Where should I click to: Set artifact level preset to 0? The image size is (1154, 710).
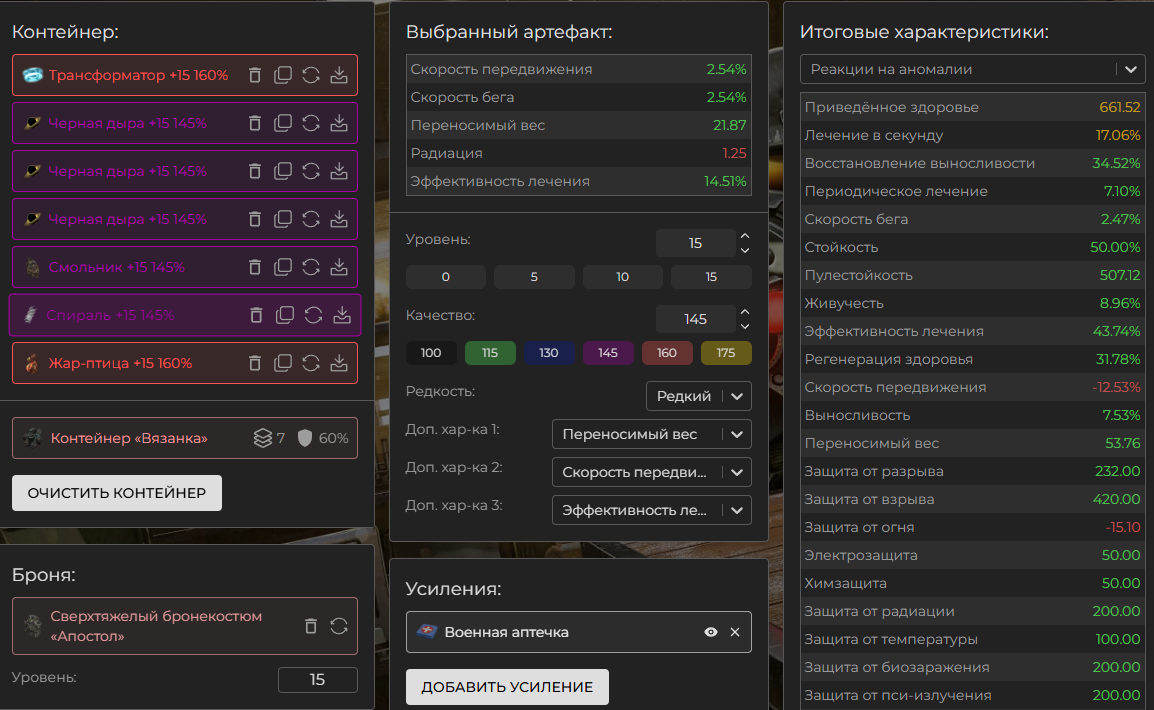(x=445, y=277)
